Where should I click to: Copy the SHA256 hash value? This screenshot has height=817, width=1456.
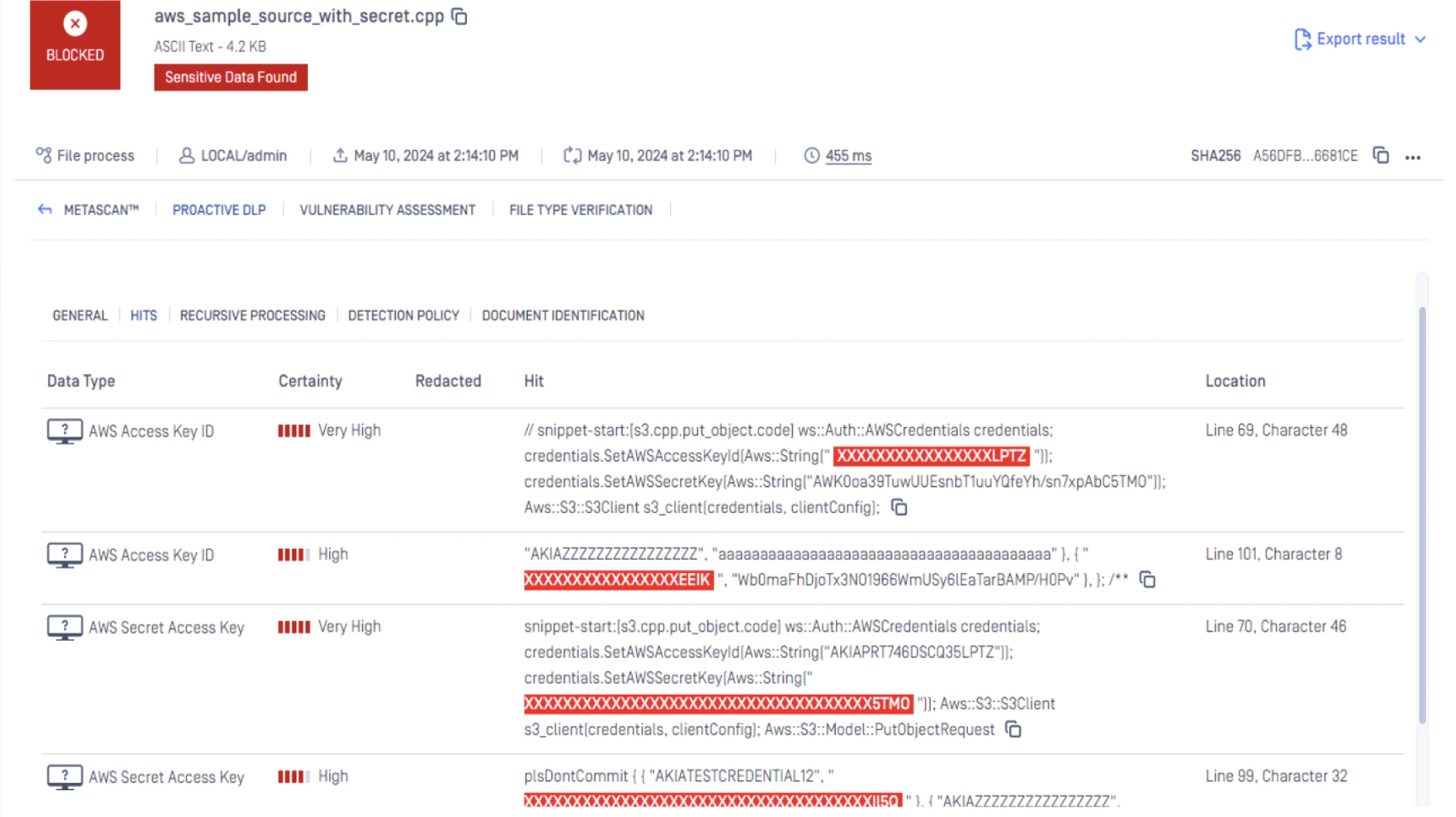1381,156
